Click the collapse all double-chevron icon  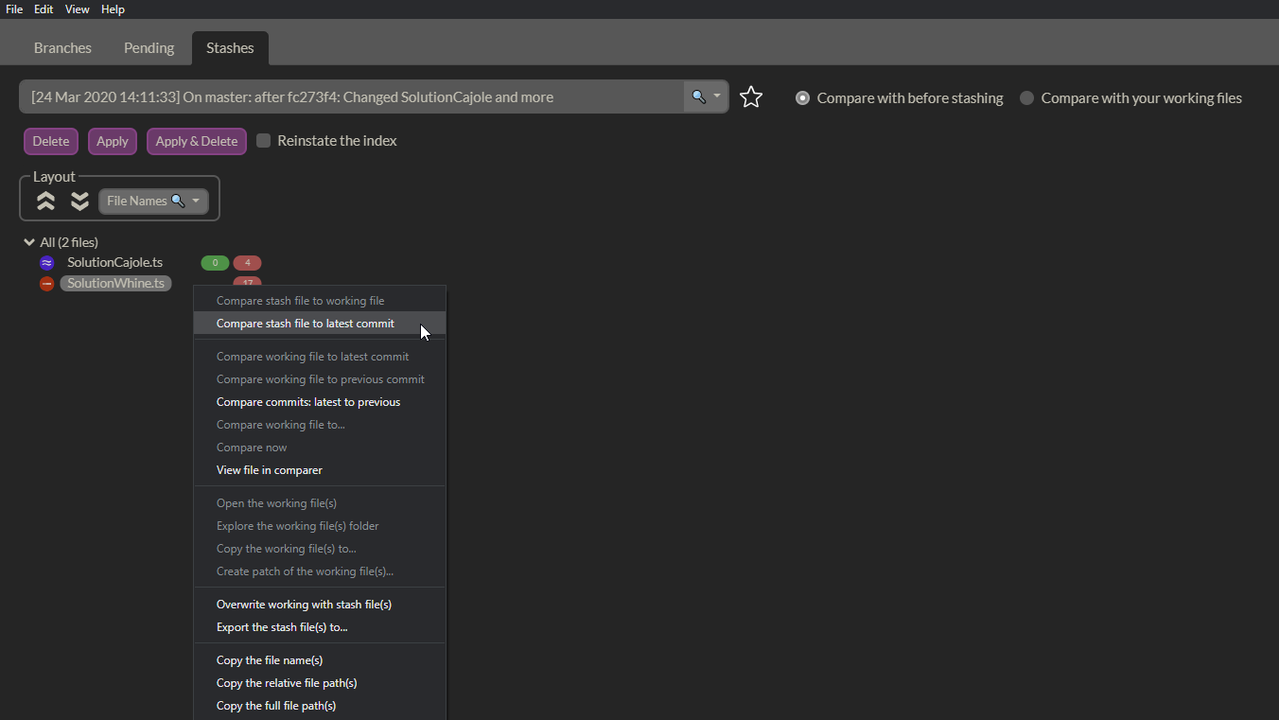pos(46,201)
